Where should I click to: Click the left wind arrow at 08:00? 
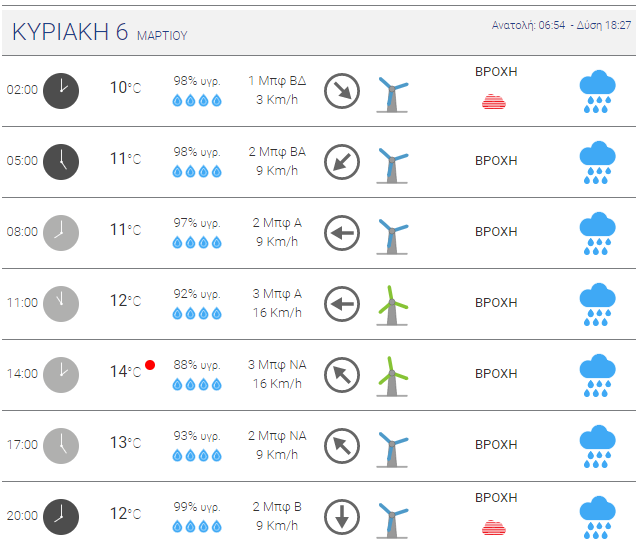point(342,233)
